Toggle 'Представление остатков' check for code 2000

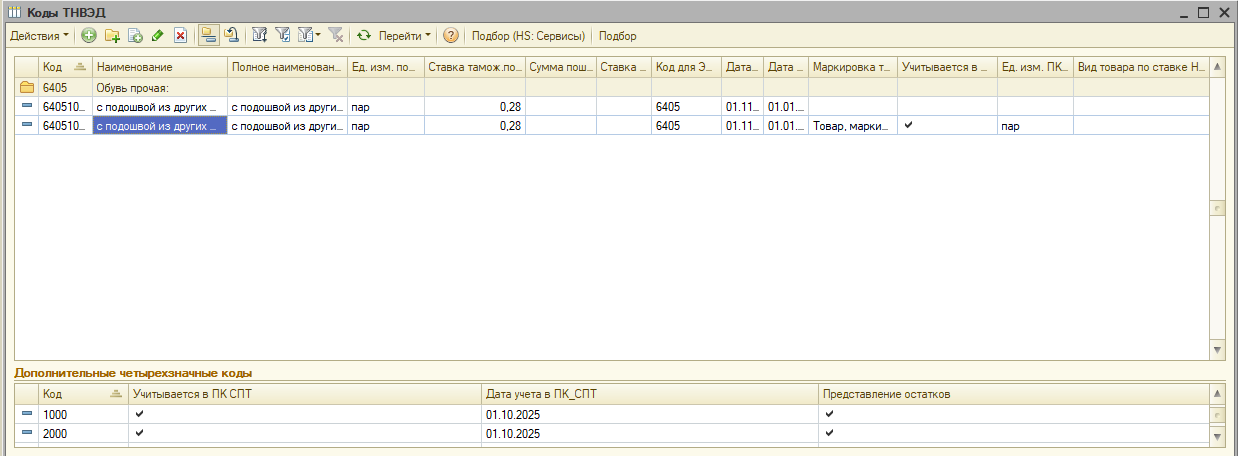coord(830,434)
